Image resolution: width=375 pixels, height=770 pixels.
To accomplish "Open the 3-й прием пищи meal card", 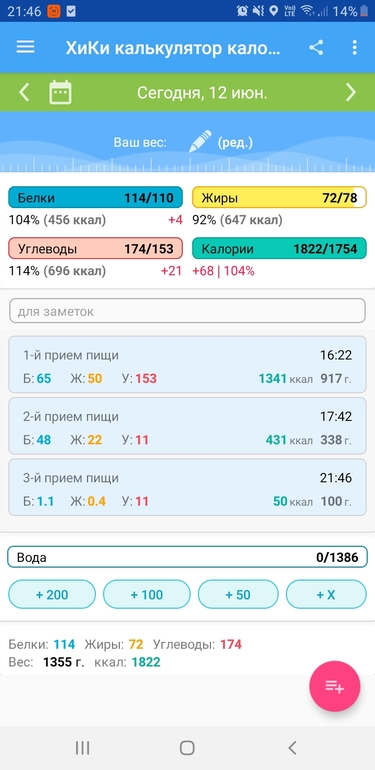I will point(187,487).
